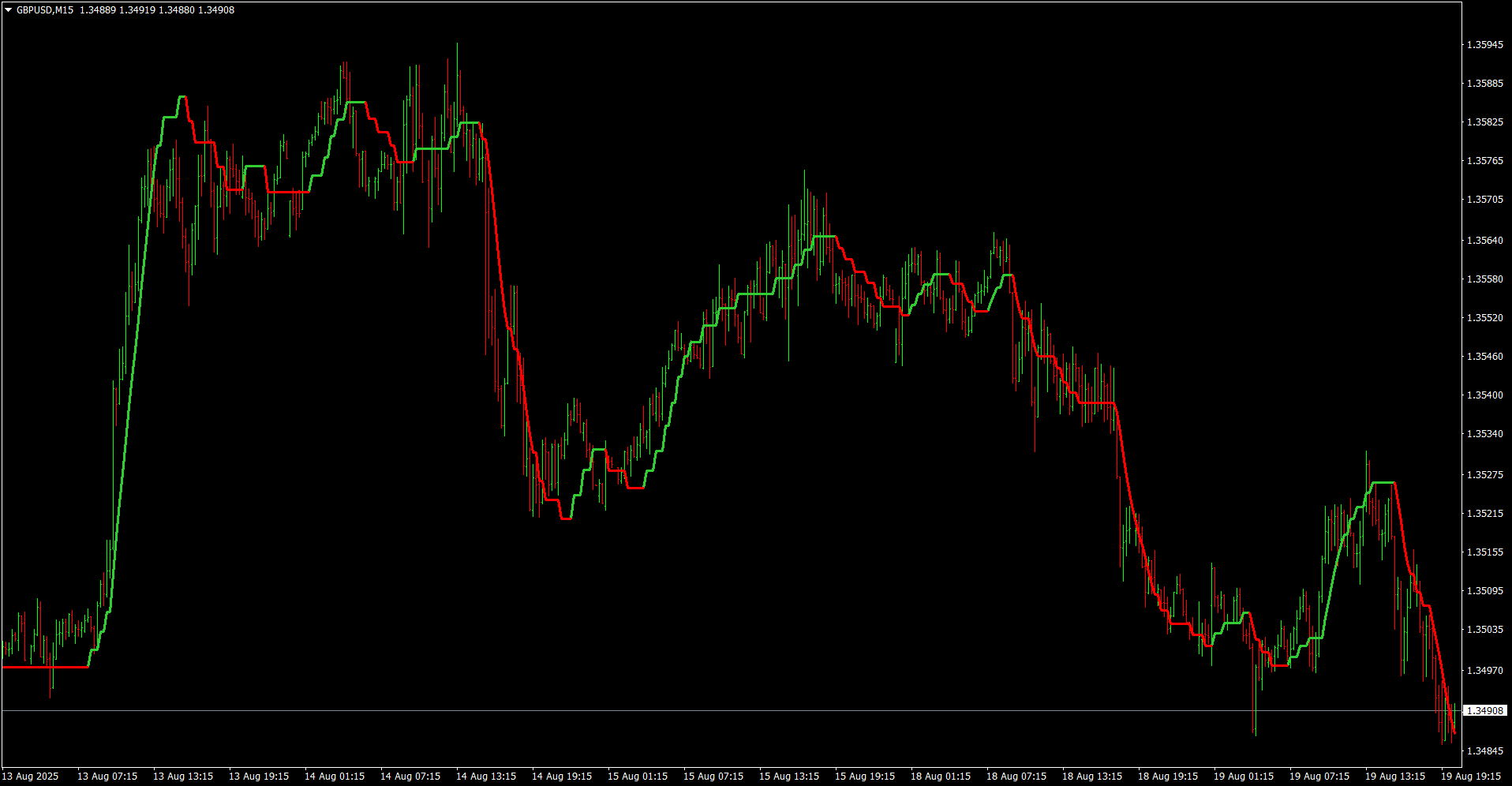
Task: Click the 1.35400 price axis label
Action: click(1484, 395)
